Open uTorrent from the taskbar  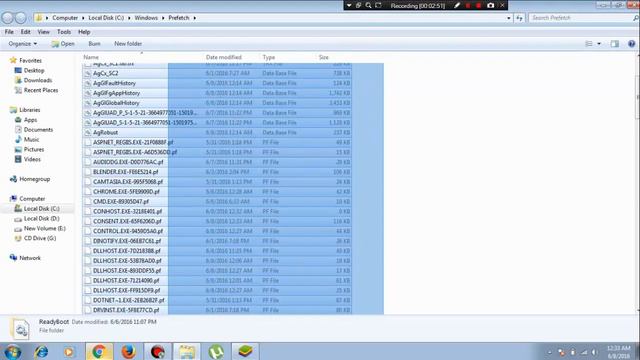(x=216, y=351)
